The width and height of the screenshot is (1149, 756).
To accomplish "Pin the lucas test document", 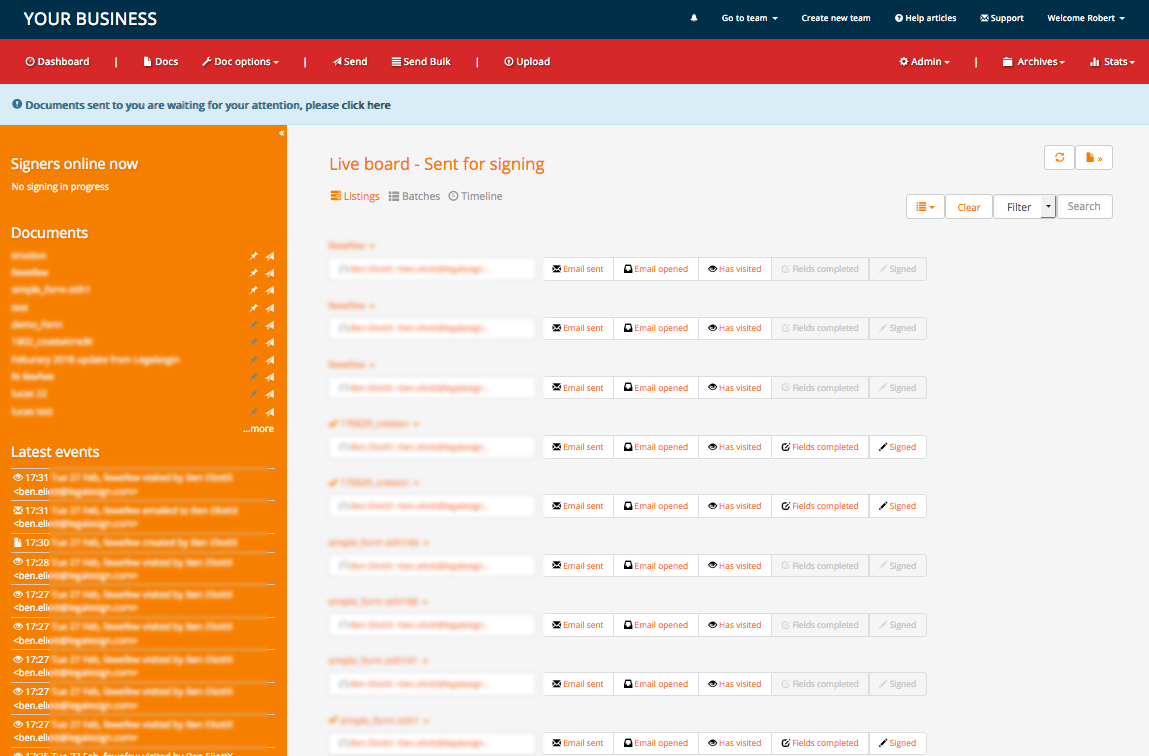I will (254, 412).
